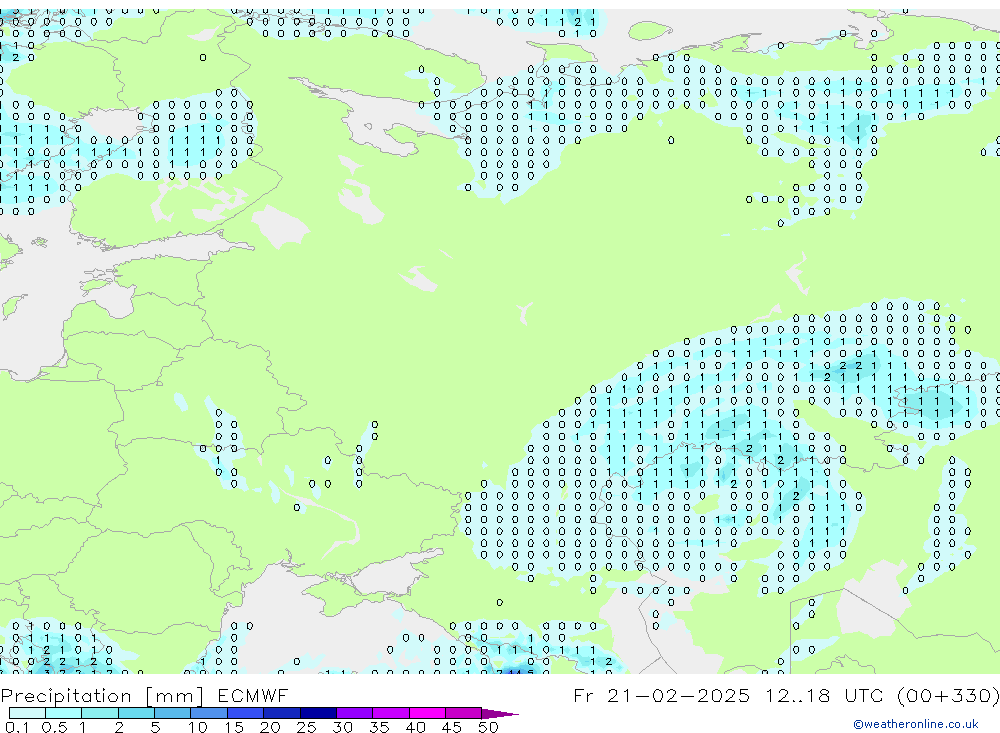
Task: Click the legend label '0.5'
Action: [54, 727]
